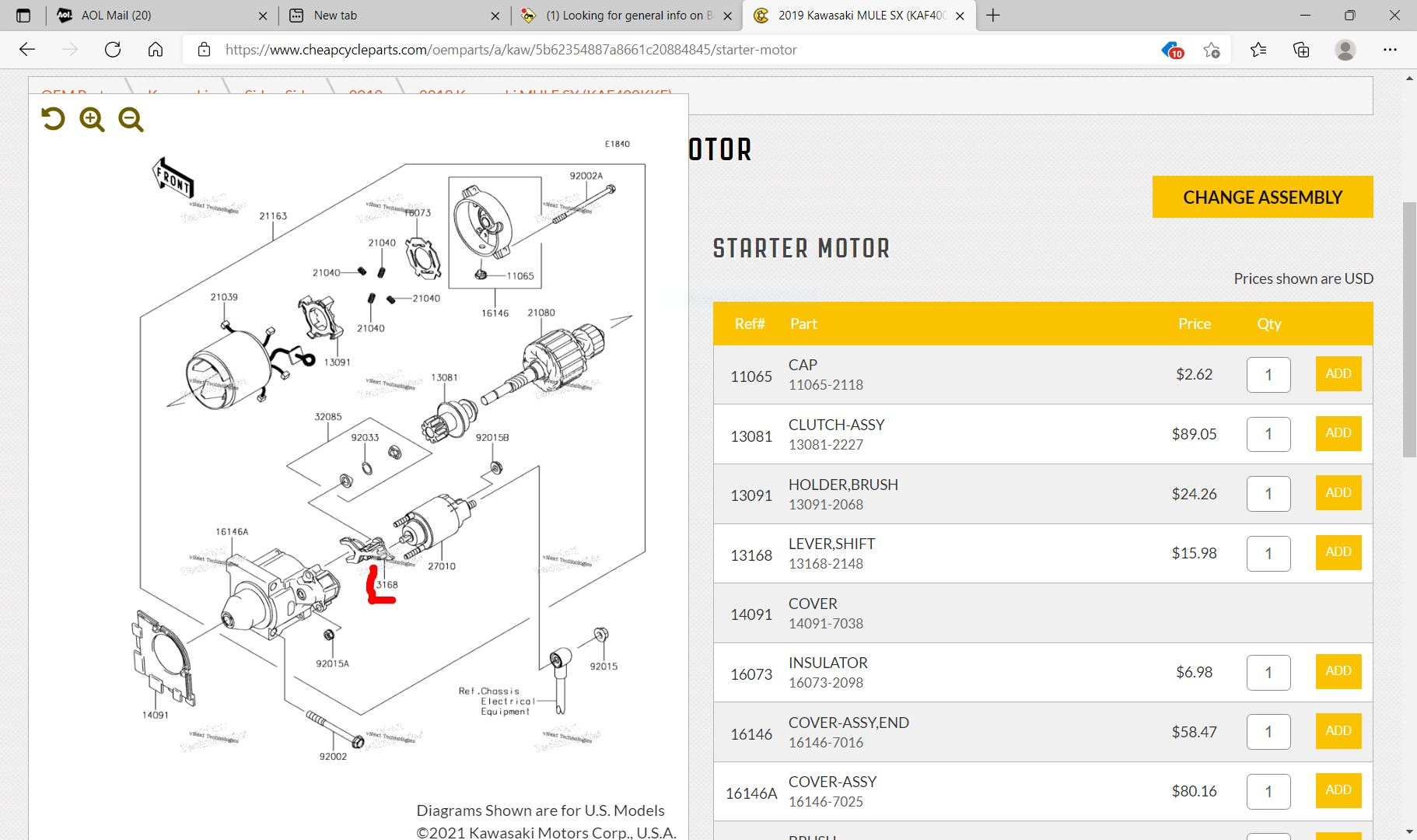Add LEVER,SHIFT 13168-2148 to cart

point(1338,552)
